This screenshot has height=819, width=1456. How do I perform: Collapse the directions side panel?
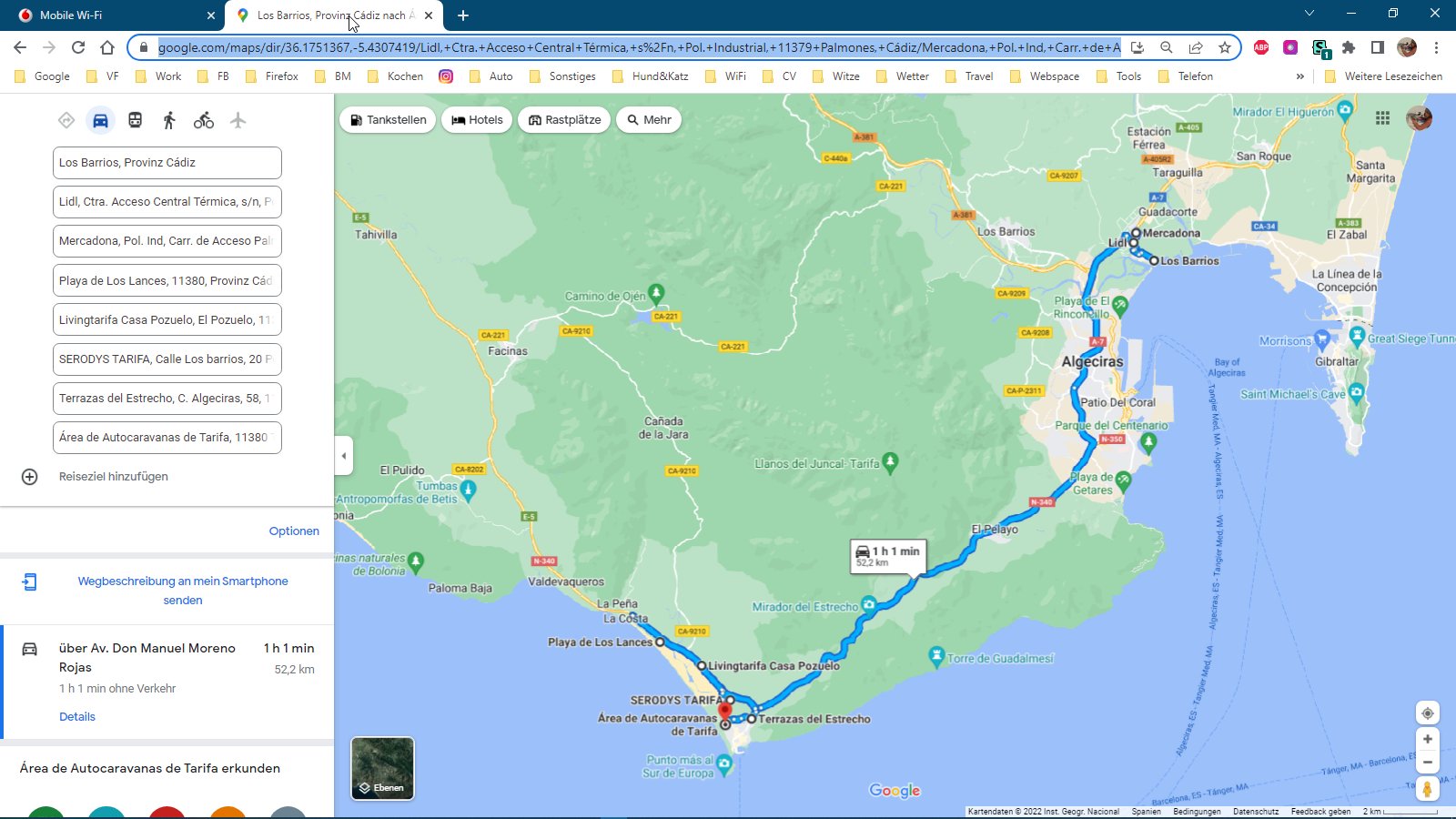(x=344, y=456)
